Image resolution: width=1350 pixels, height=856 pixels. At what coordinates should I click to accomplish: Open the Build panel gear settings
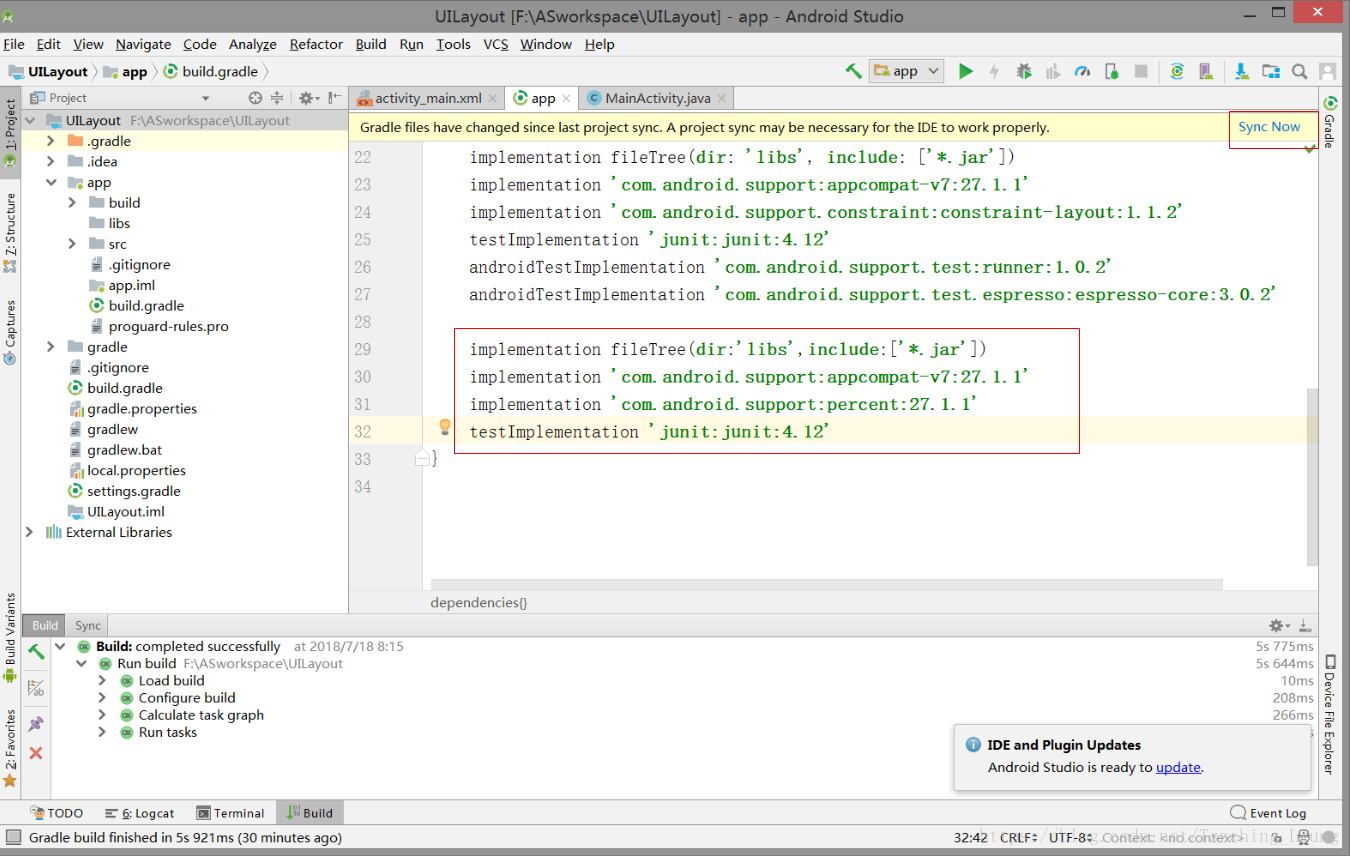pyautogui.click(x=1278, y=625)
